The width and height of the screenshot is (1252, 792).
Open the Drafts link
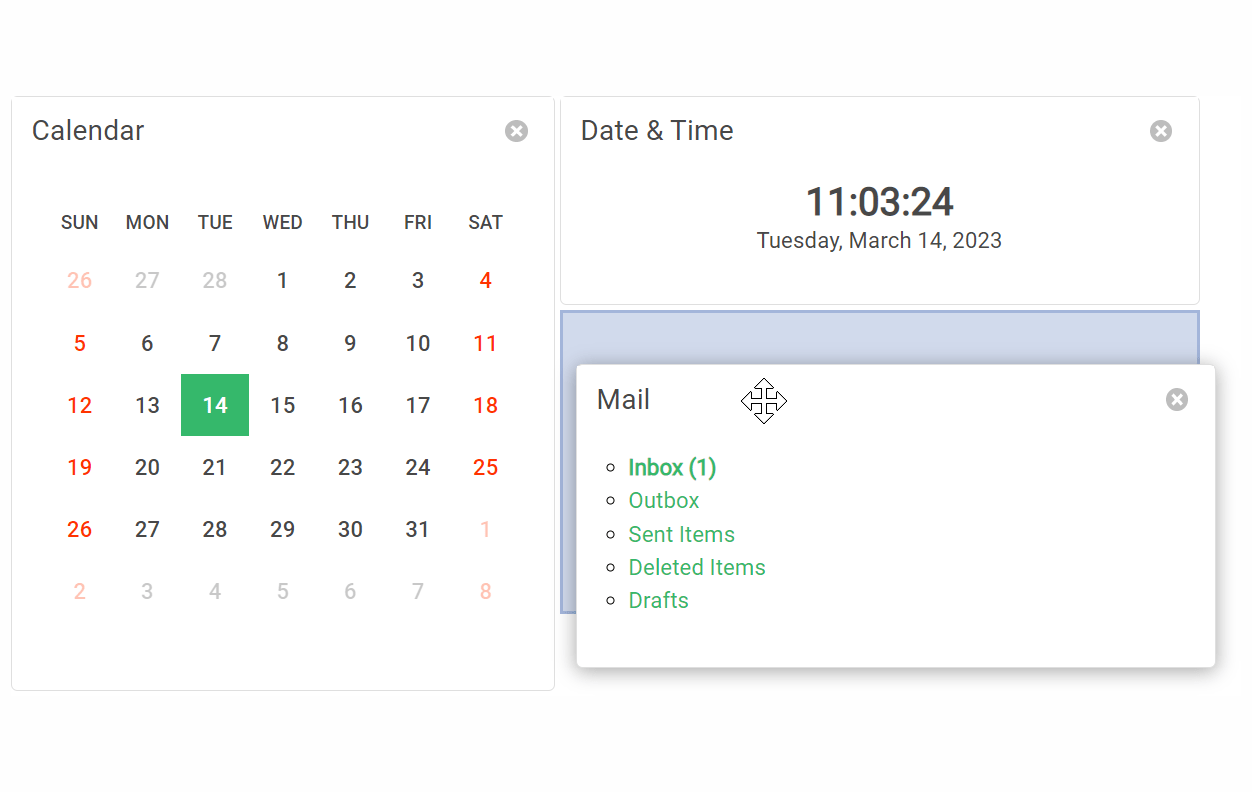[x=658, y=600]
